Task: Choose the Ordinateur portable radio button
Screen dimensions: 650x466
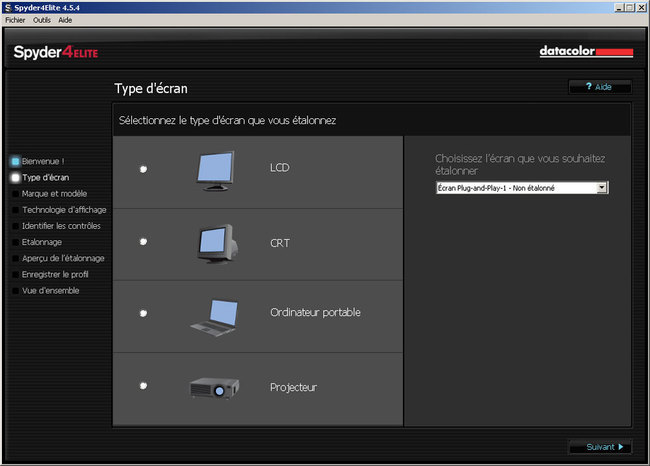Action: click(x=143, y=313)
